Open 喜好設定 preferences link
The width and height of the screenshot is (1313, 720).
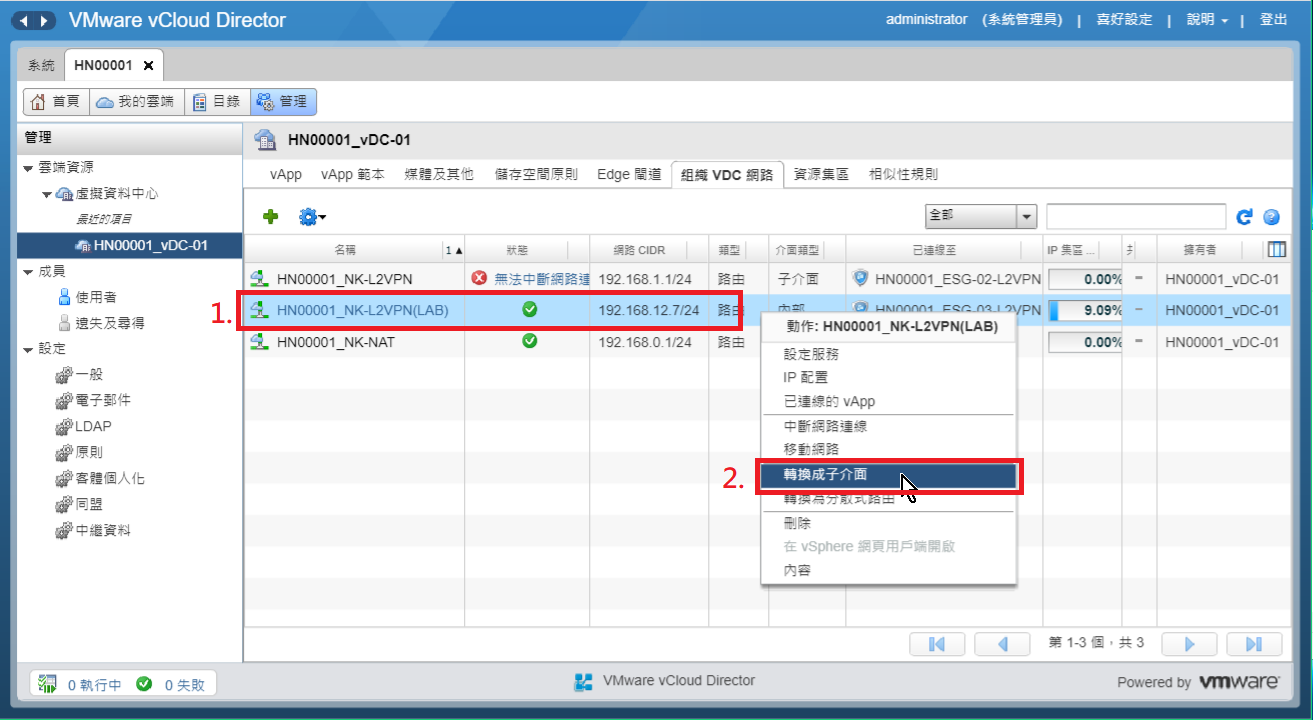1124,20
